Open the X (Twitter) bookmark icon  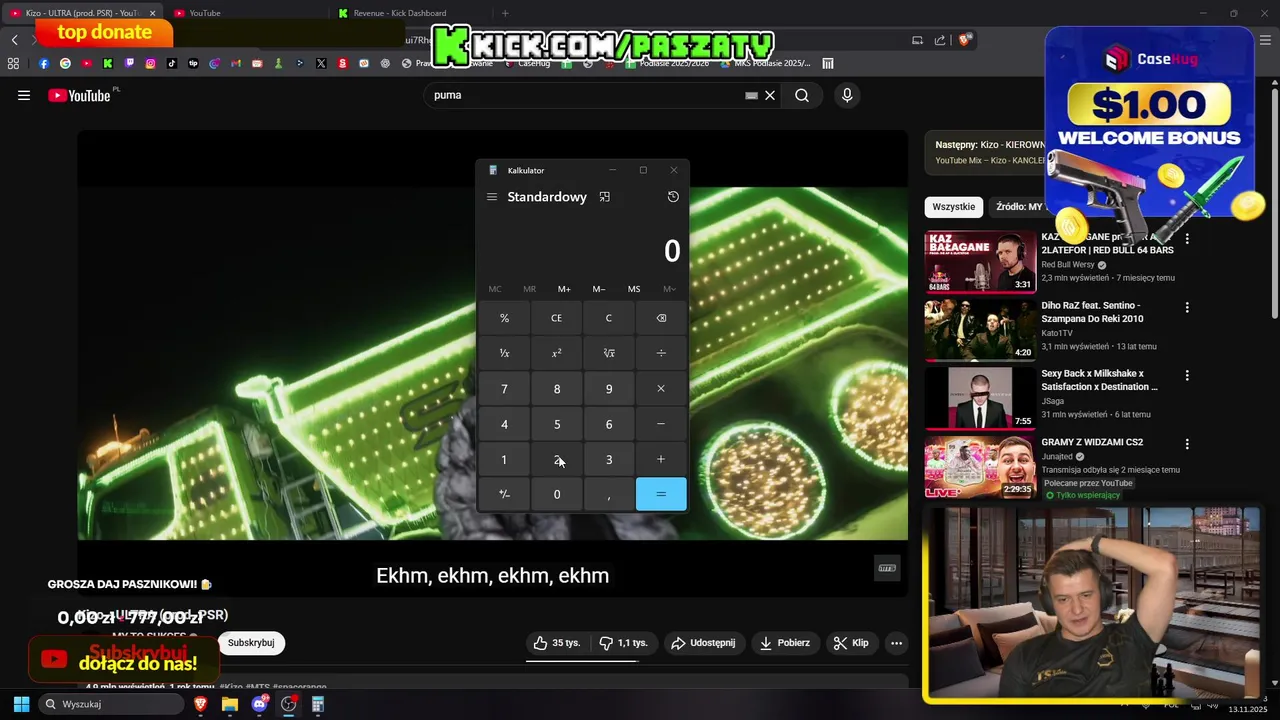321,63
